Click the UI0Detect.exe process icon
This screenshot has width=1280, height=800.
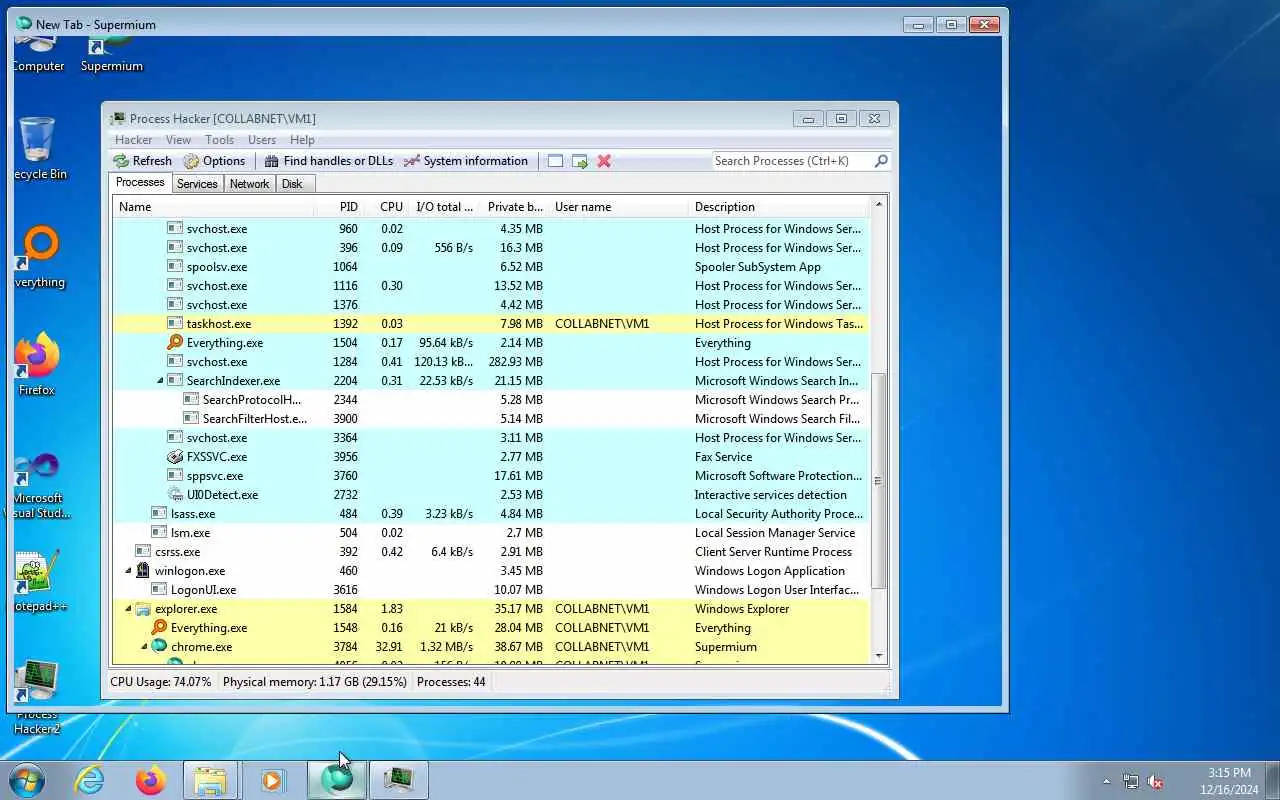coord(175,495)
